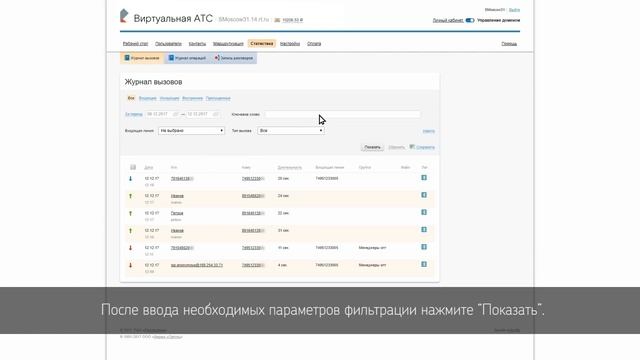Screen dimensions: 640x360
Task: Open details icon for 24 сек call row
Action: tap(424, 195)
